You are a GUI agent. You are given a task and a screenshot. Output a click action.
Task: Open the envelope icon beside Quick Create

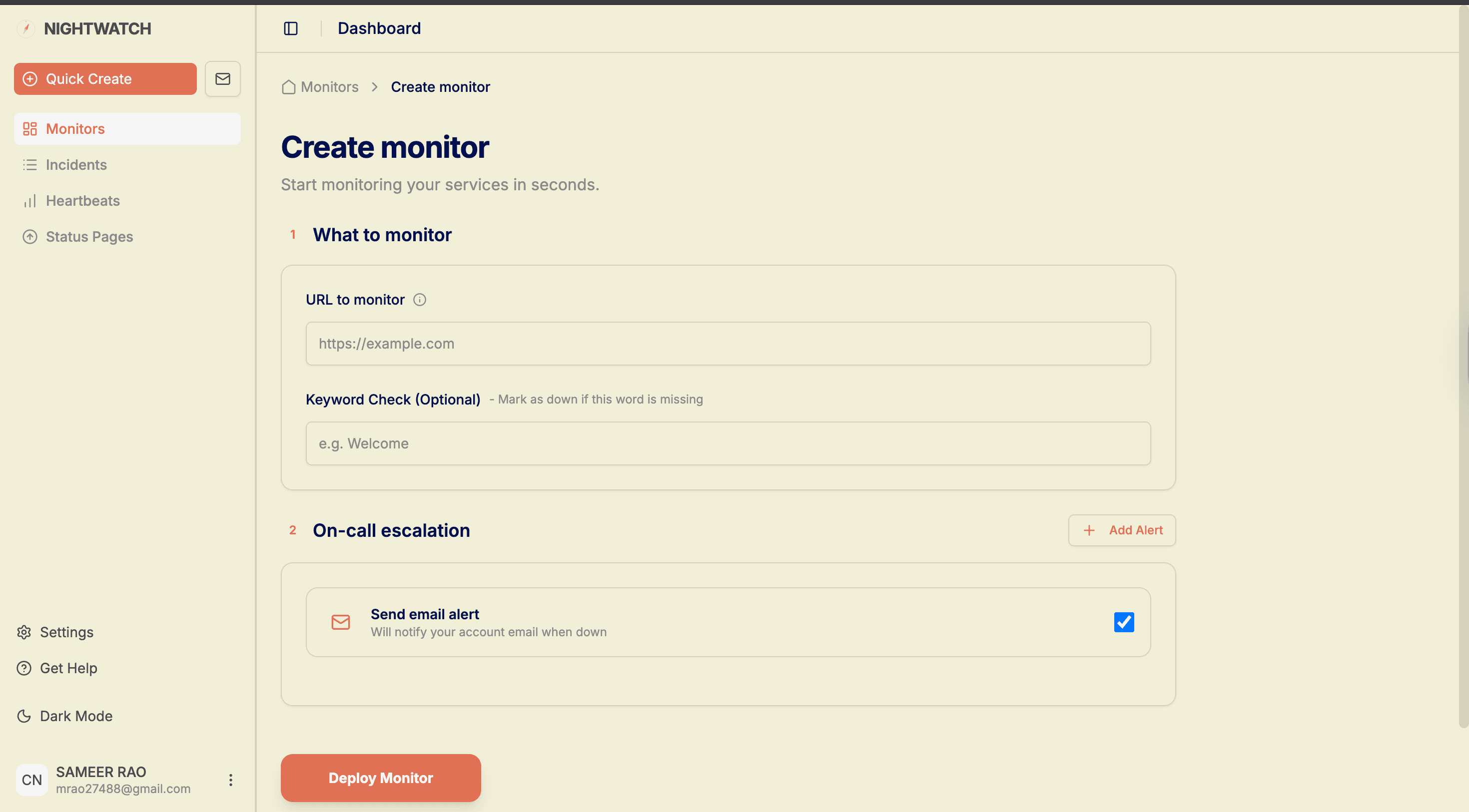point(222,78)
